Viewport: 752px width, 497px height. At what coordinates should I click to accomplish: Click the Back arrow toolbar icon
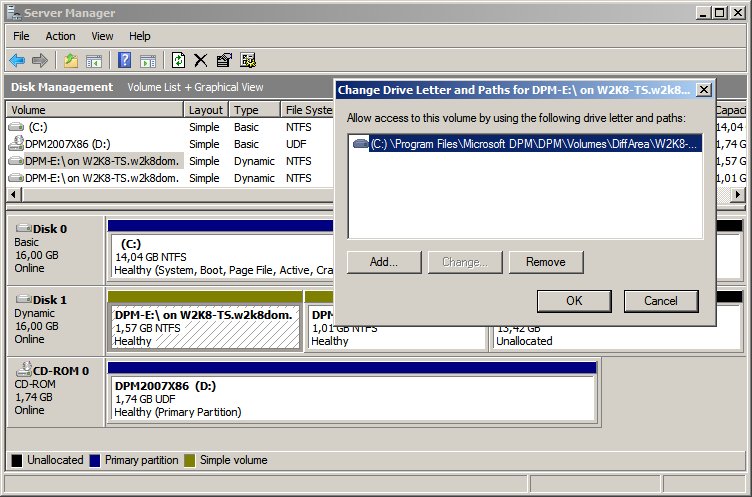(17, 60)
